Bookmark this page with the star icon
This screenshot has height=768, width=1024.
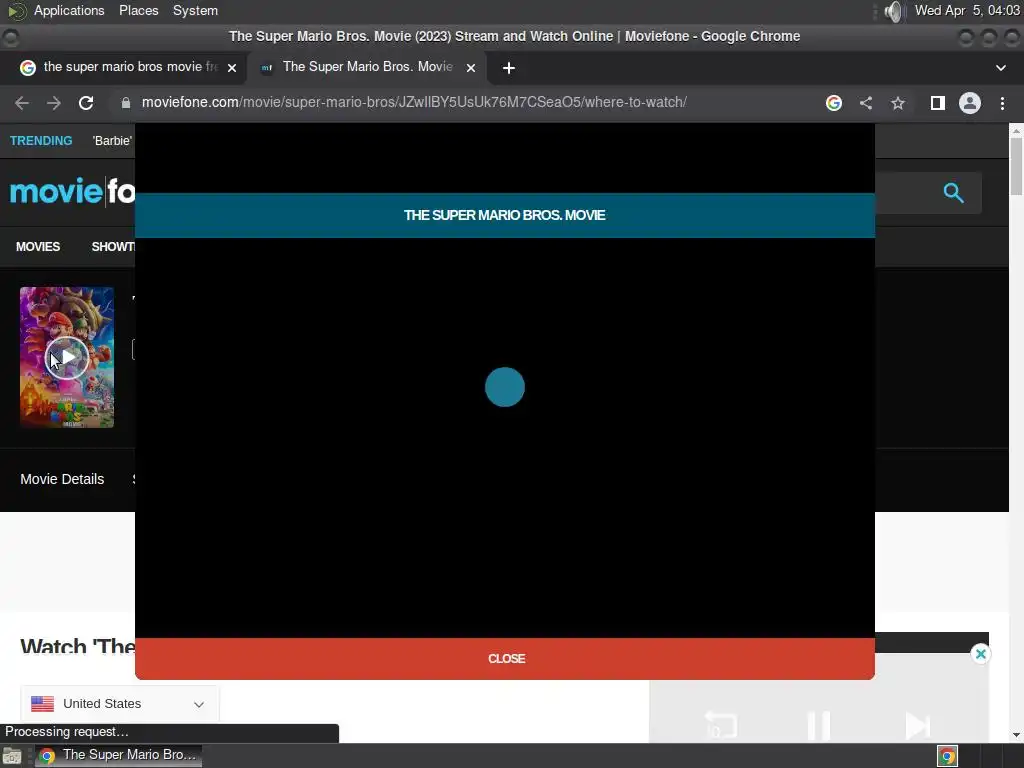coord(898,103)
